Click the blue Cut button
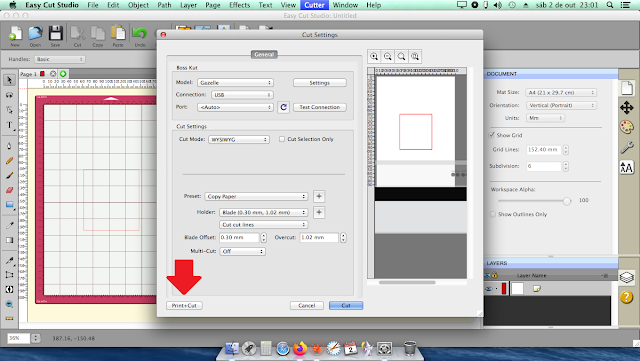640x361 pixels. pyautogui.click(x=346, y=305)
